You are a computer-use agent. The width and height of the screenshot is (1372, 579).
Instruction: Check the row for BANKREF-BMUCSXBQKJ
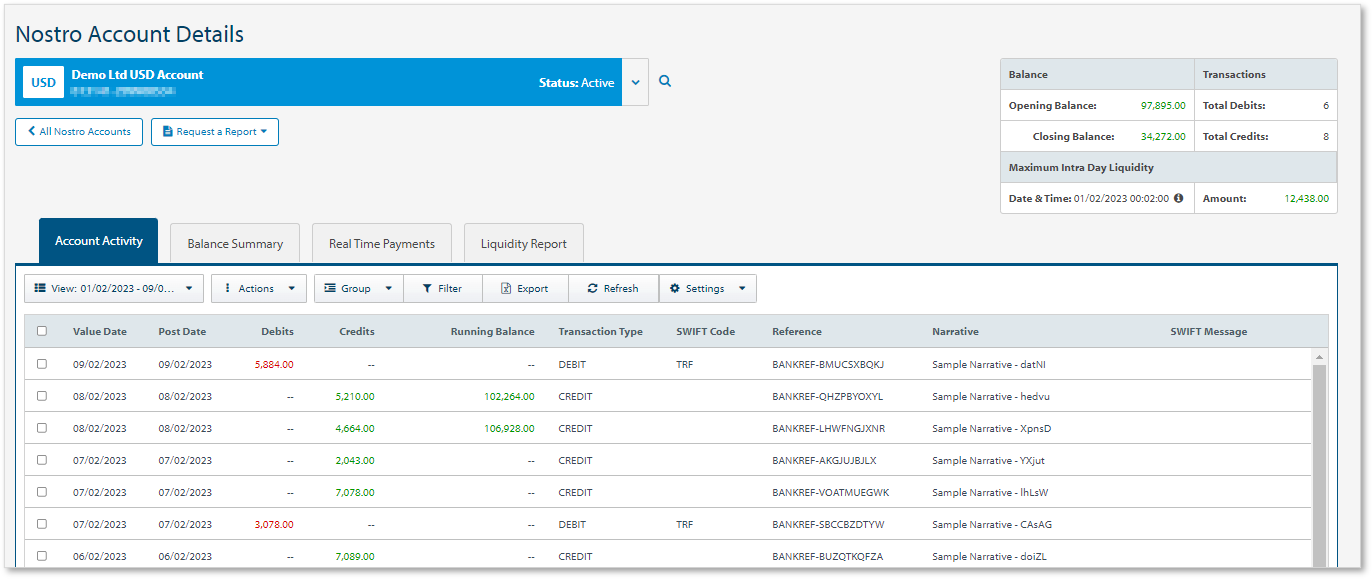tap(42, 364)
